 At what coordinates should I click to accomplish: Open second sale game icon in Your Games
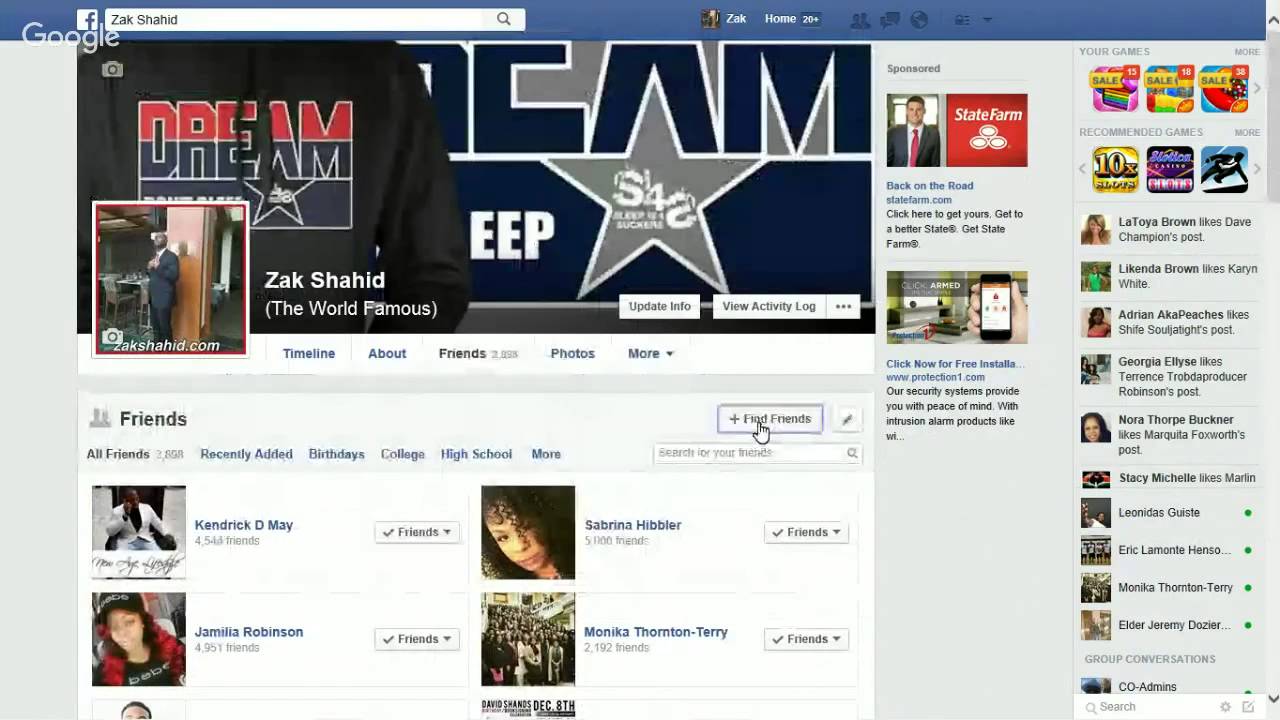(x=1169, y=89)
